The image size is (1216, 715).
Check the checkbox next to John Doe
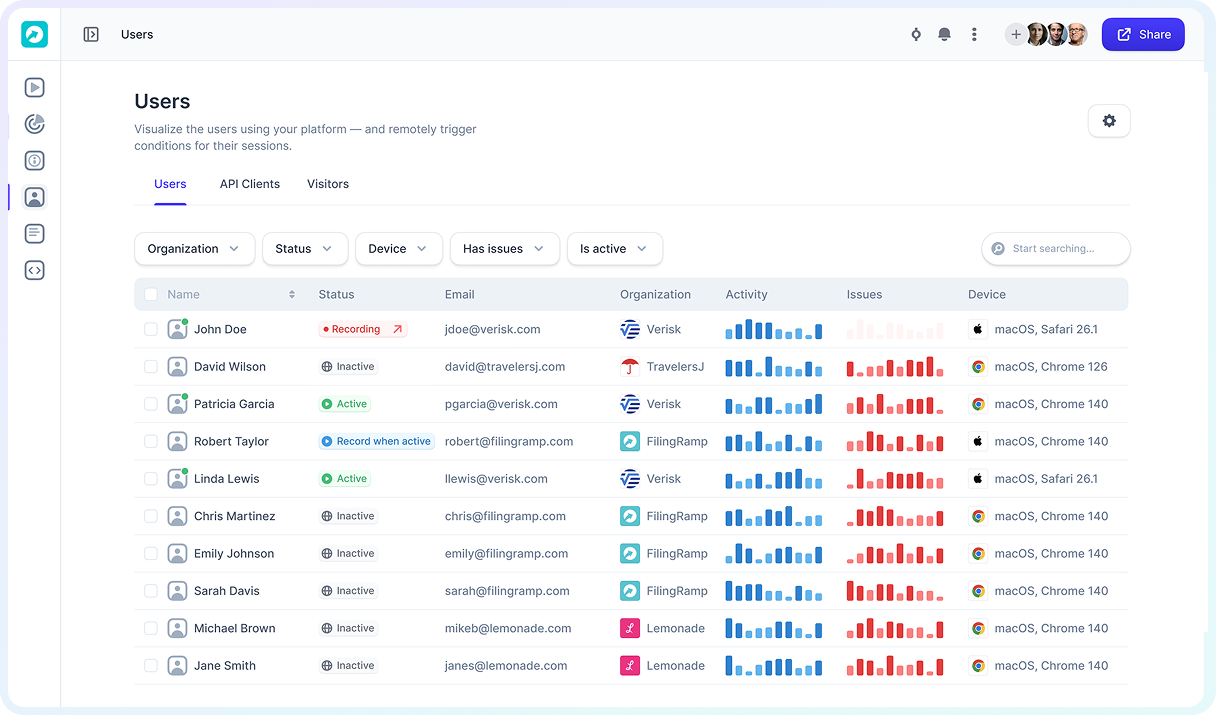(151, 328)
